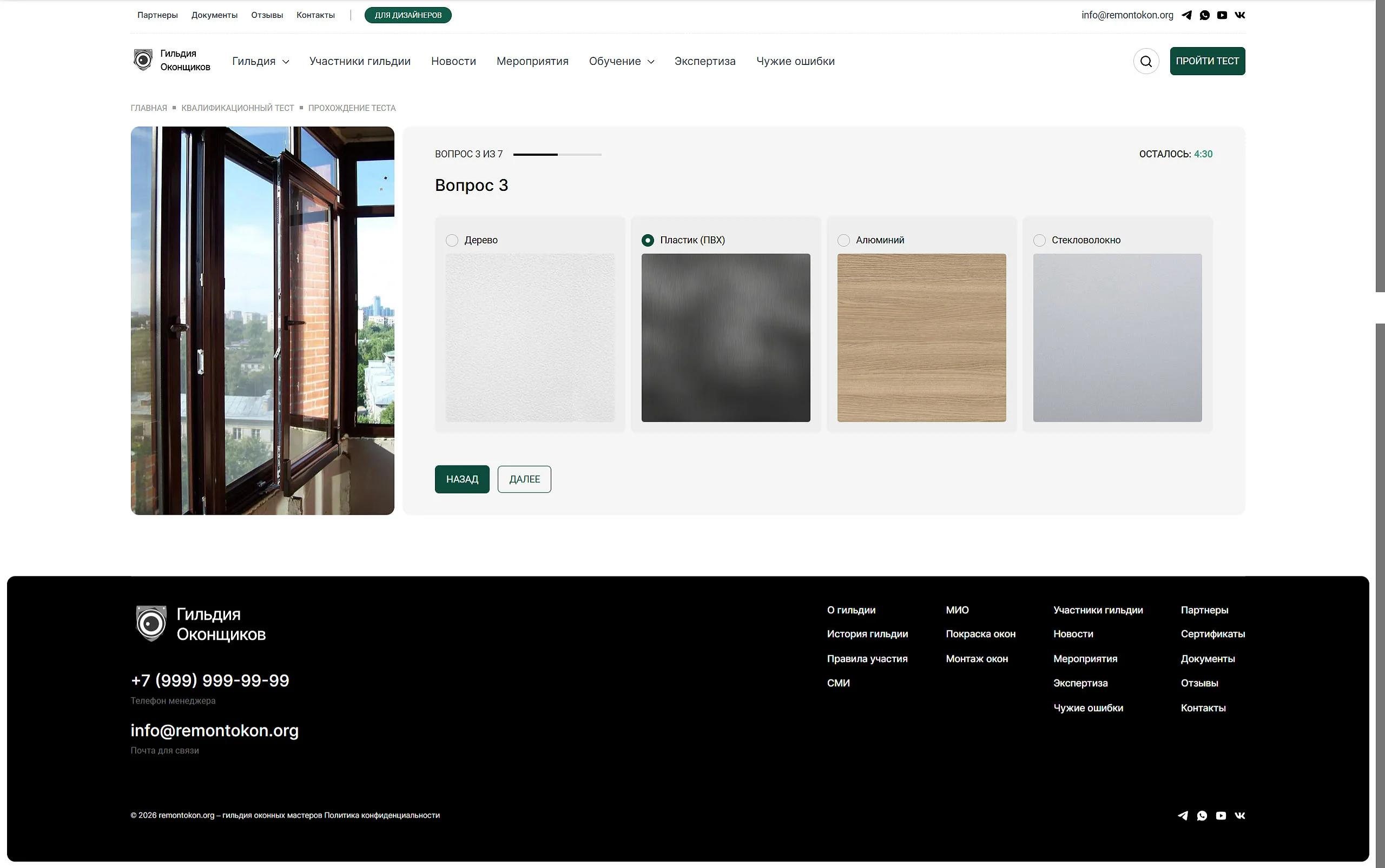Screen dimensions: 1385x868
Task: Go to the Экспертиза menu item
Action: tap(704, 61)
